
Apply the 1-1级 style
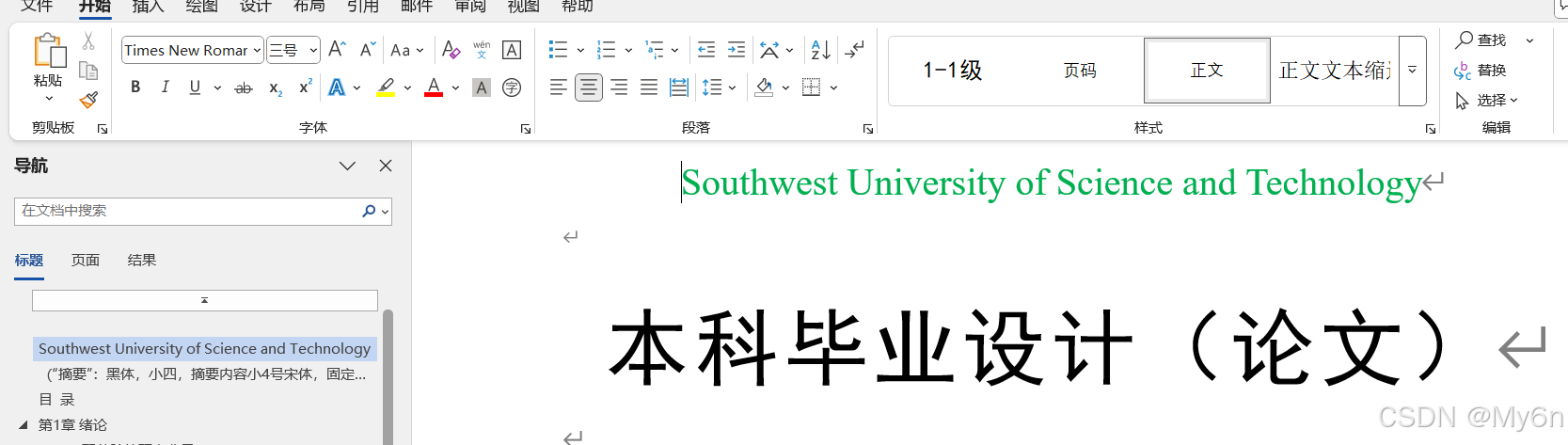click(x=953, y=71)
